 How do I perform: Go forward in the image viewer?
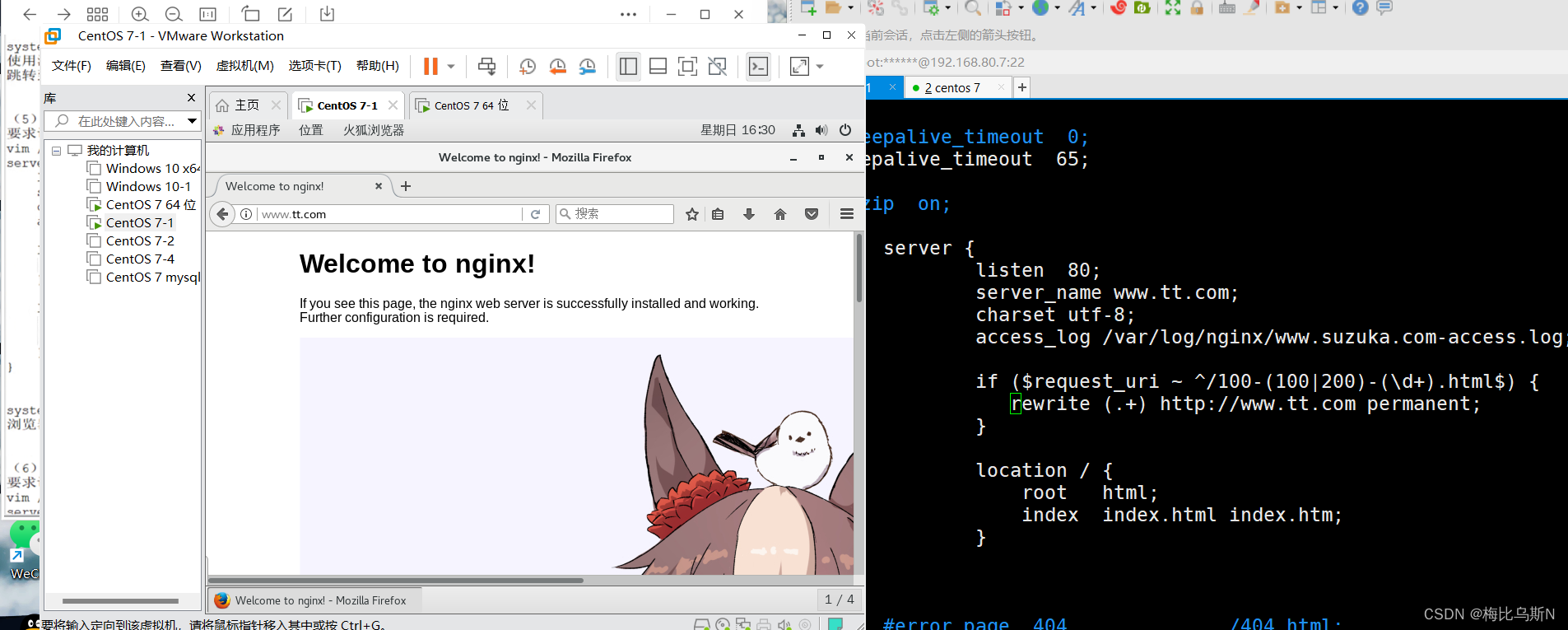pos(63,14)
